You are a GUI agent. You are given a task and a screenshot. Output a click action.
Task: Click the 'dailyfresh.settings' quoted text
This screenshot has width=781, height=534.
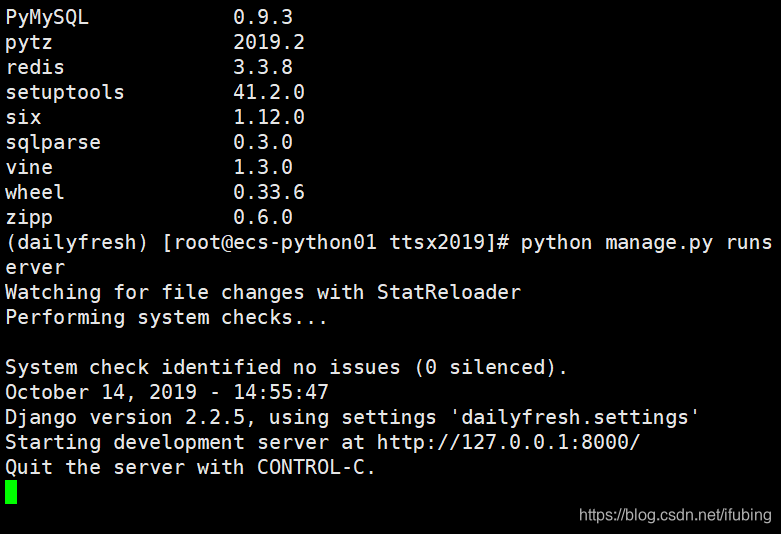[574, 417]
